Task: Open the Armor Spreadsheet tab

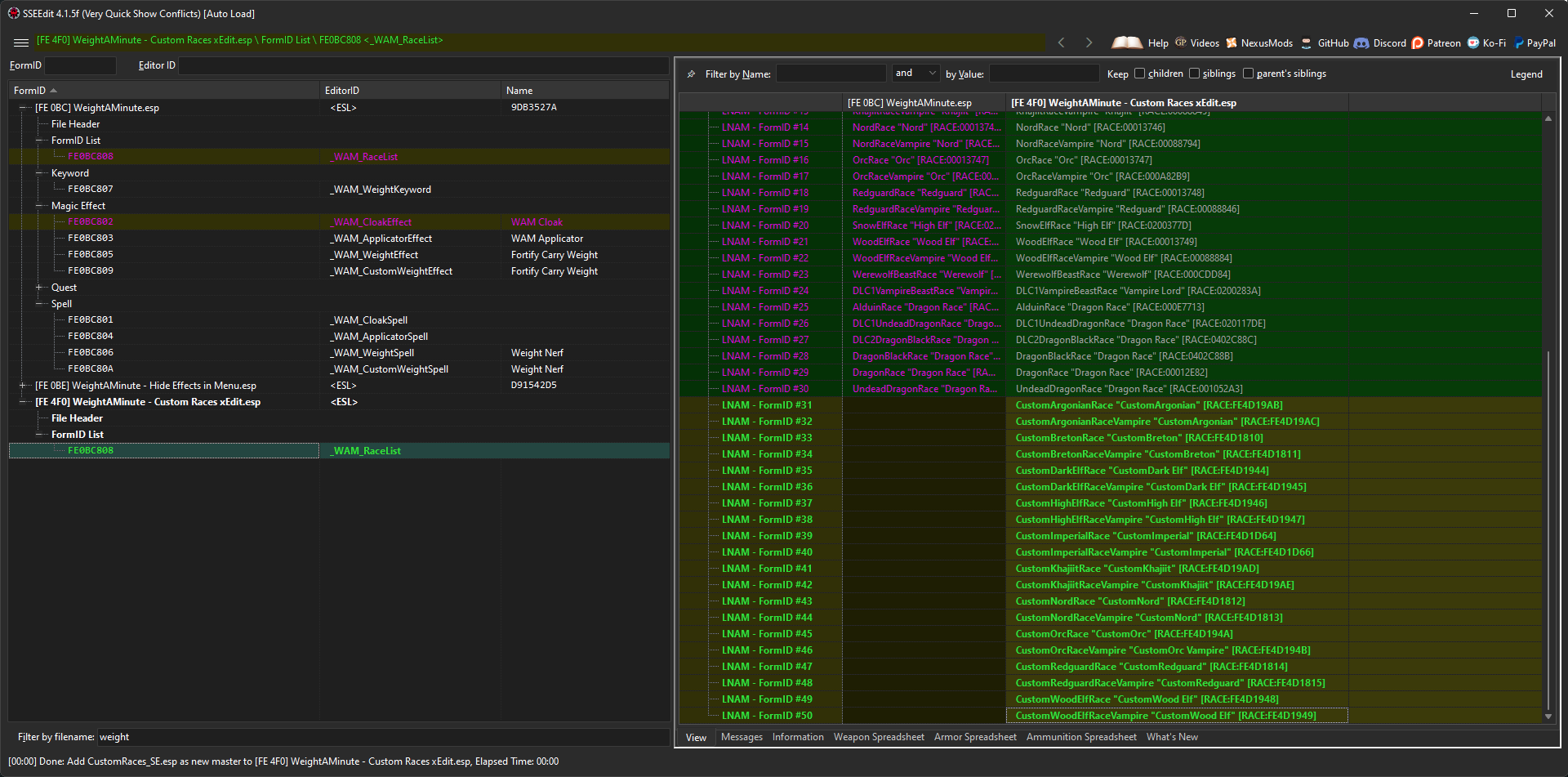Action: click(975, 737)
